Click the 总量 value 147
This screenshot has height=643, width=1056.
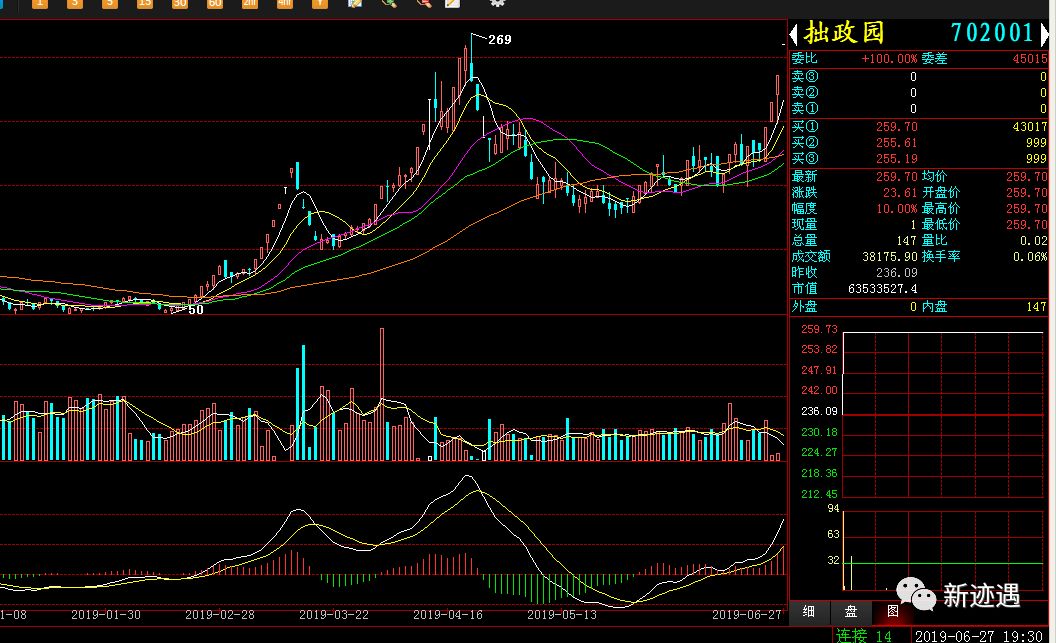(x=906, y=241)
